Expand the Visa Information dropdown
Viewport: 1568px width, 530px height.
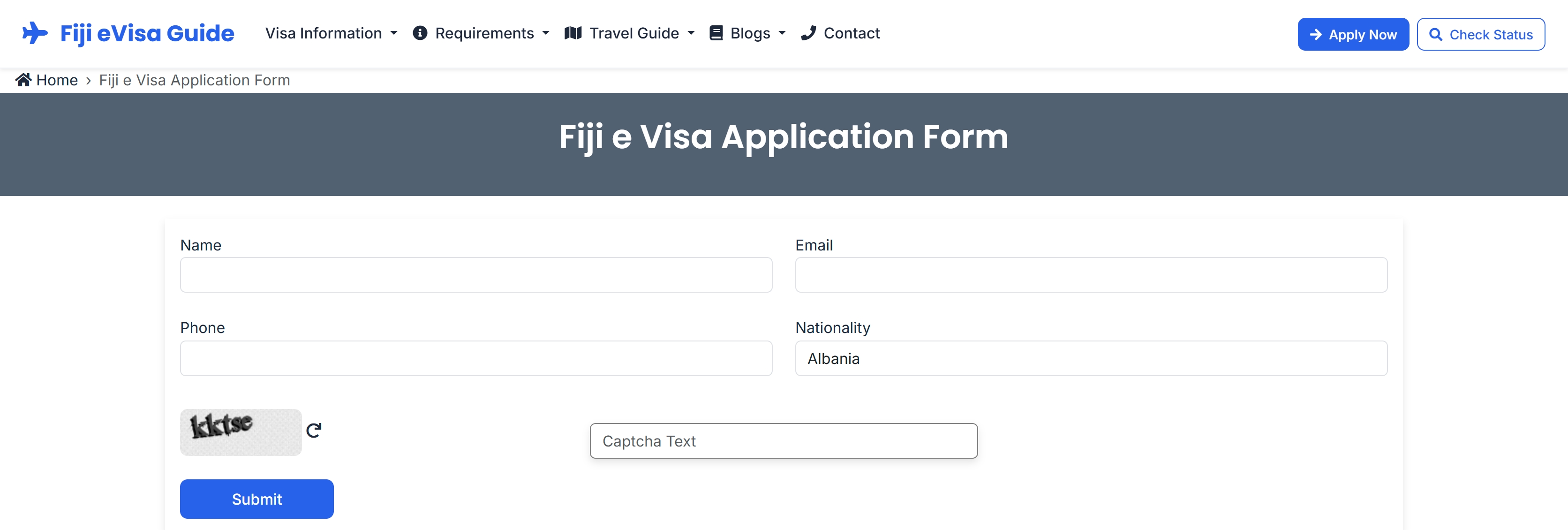coord(394,33)
